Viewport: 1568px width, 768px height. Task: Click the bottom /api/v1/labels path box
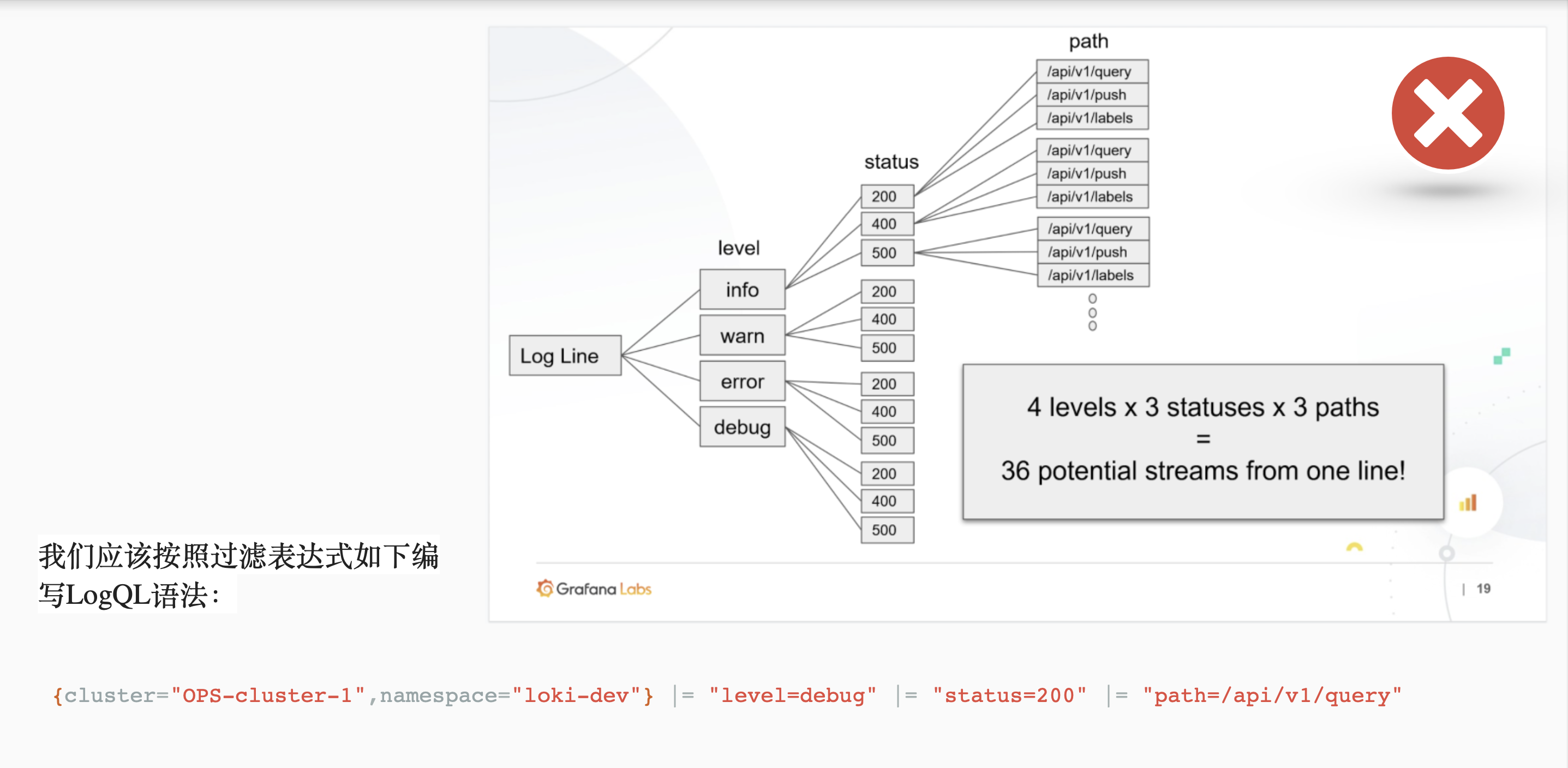click(x=1093, y=275)
